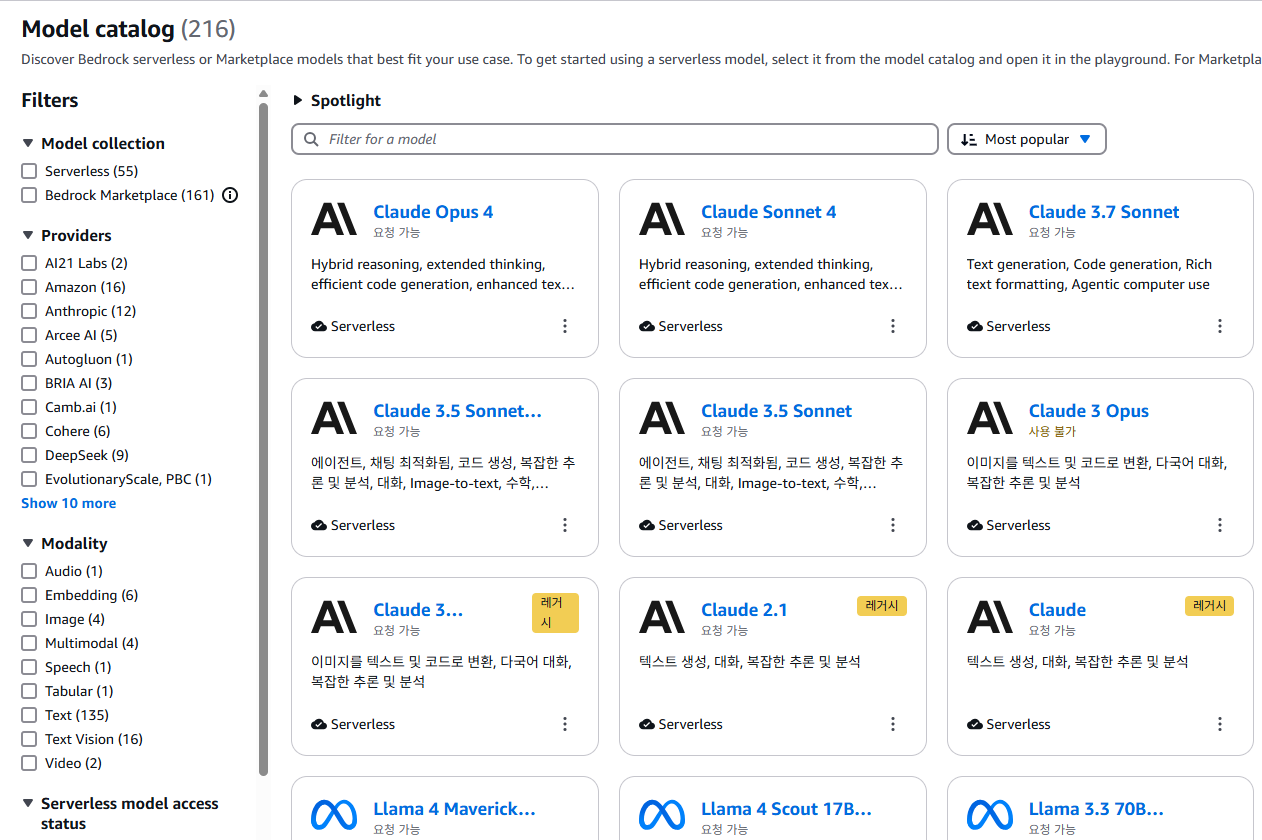This screenshot has width=1262, height=840.
Task: Check the Embedding (6) modality filter
Action: click(x=29, y=595)
